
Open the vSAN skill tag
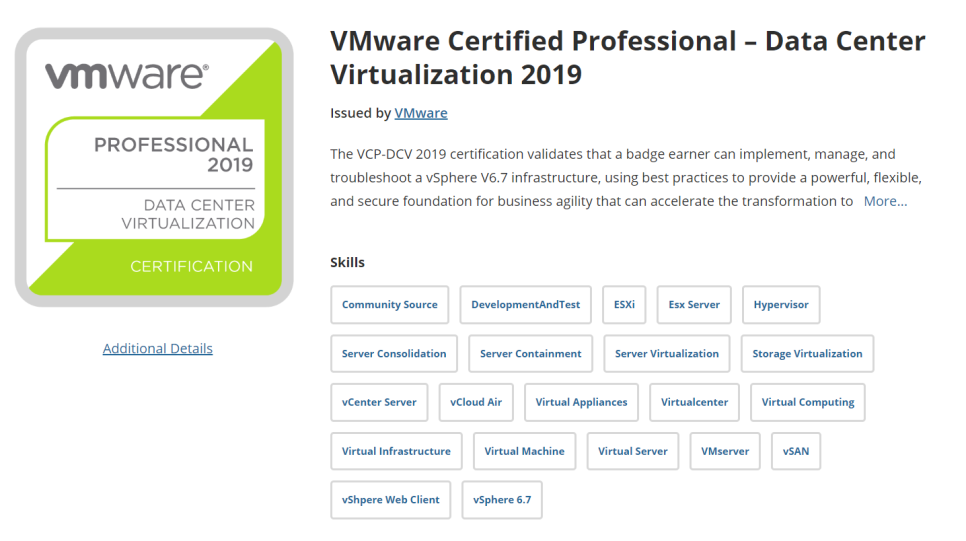[796, 451]
